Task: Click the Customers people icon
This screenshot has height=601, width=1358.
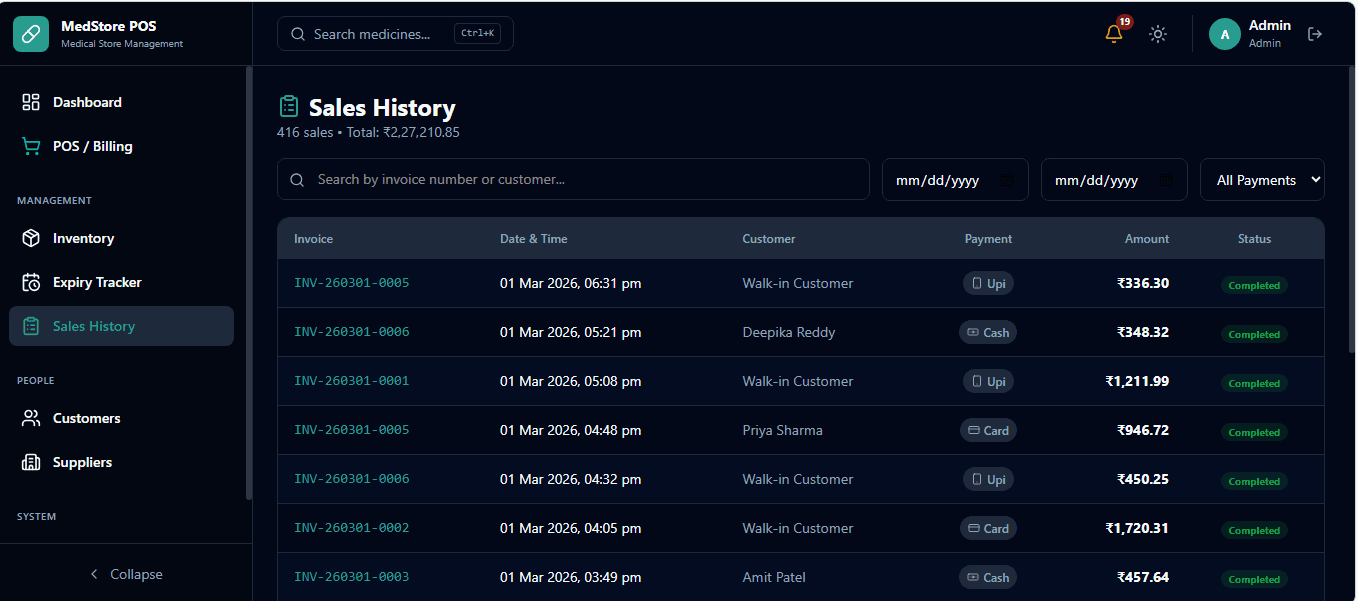Action: [x=31, y=418]
